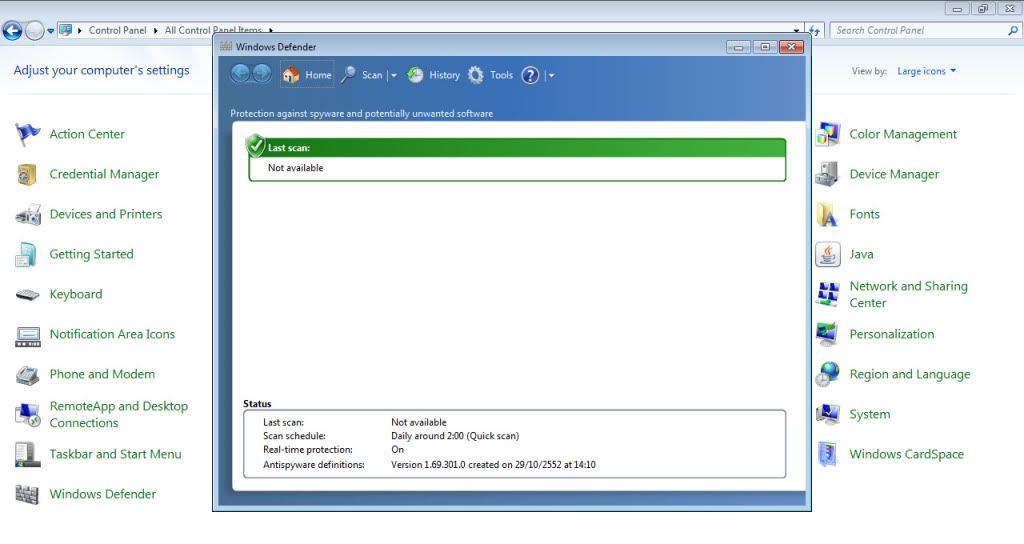Expand the breadcrumb arrow after Control Panel
The width and height of the screenshot is (1024, 544).
(x=155, y=31)
